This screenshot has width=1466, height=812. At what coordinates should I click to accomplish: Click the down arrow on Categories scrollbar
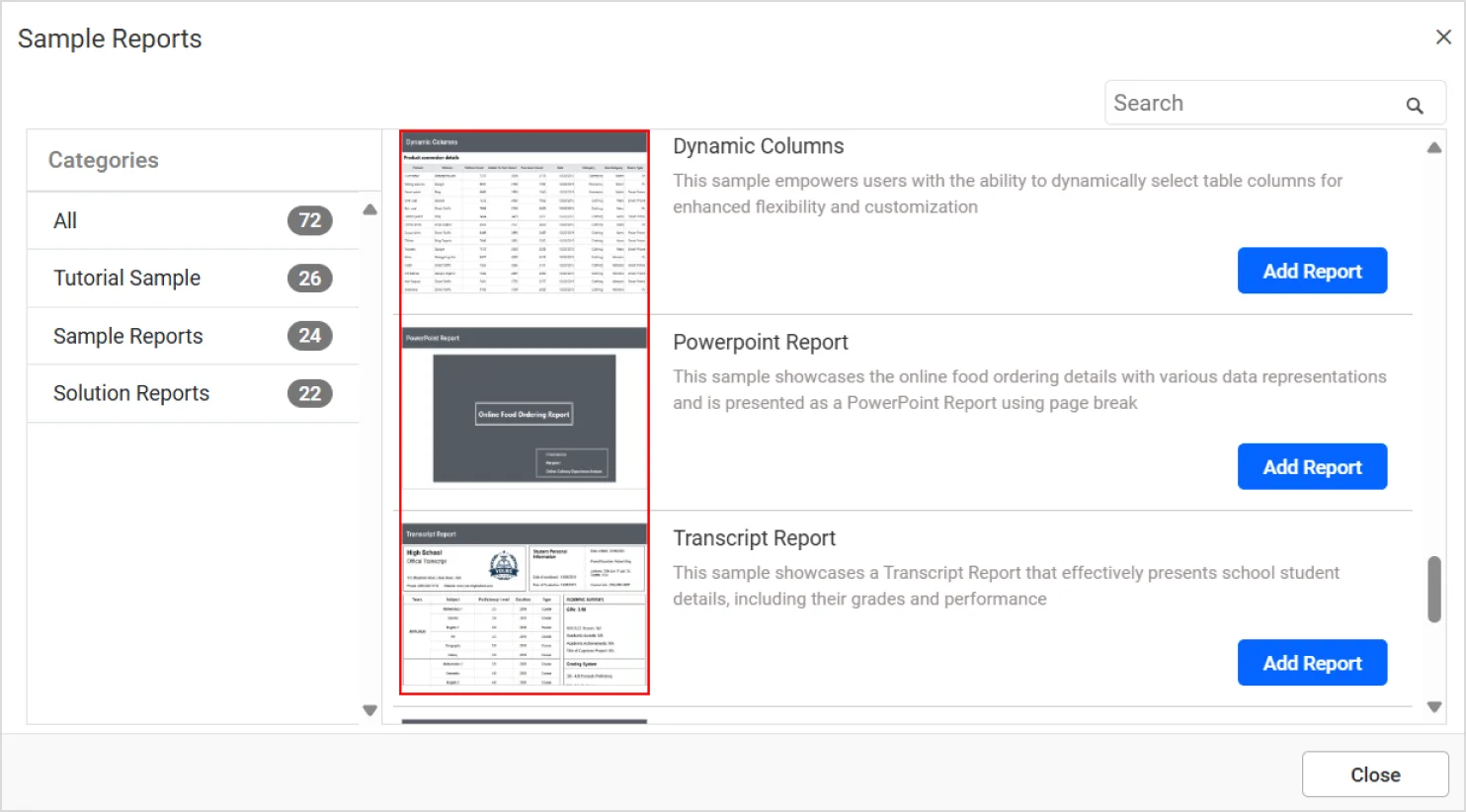tap(369, 709)
